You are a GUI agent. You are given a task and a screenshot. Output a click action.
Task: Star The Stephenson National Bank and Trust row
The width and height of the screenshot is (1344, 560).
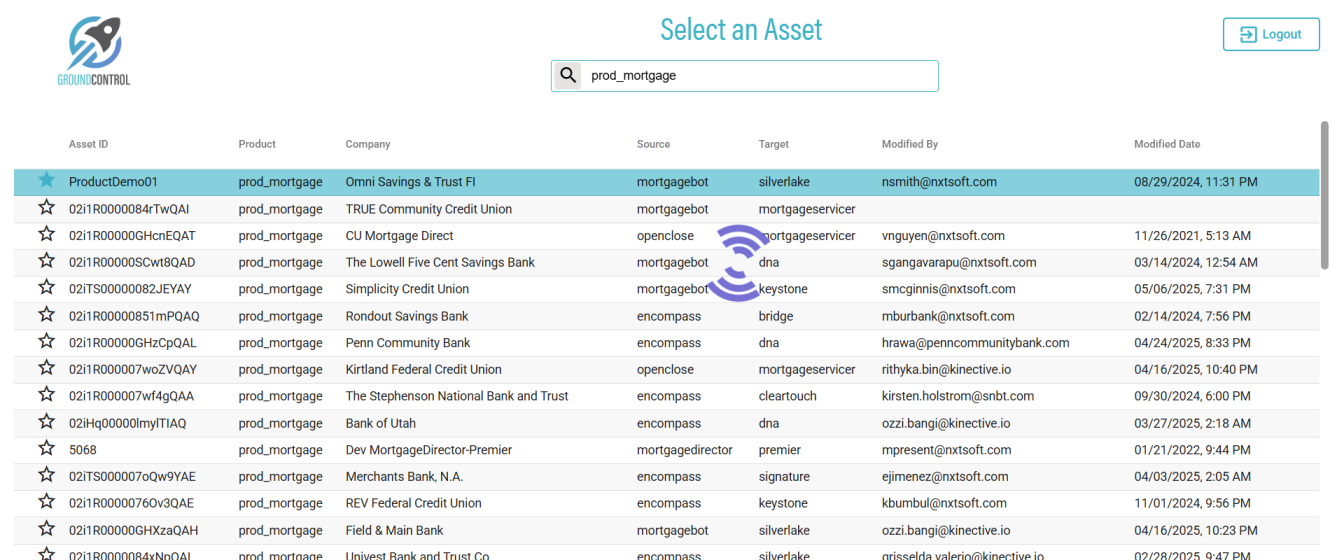point(46,395)
